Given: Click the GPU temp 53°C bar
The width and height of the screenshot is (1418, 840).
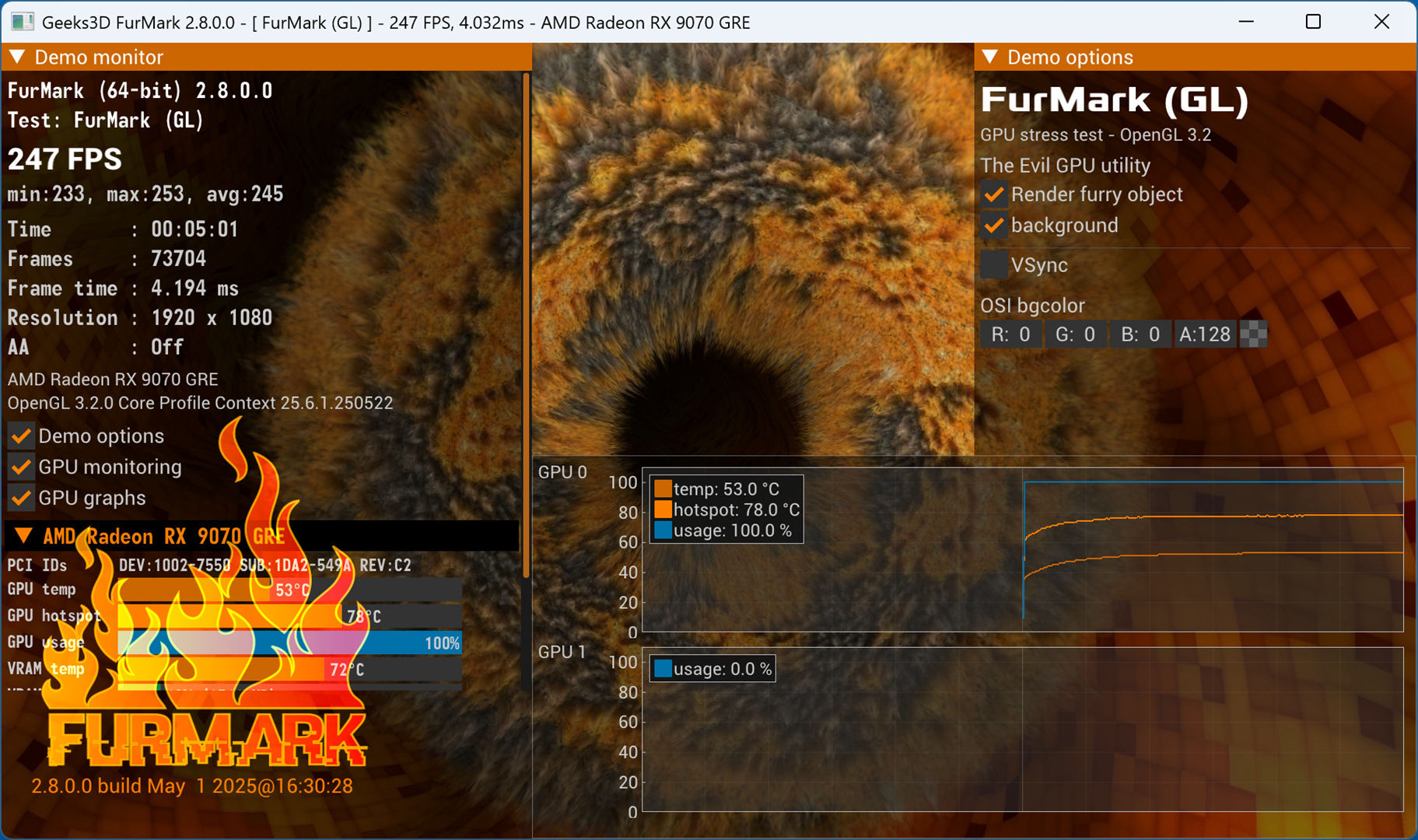Looking at the screenshot, I should [290, 590].
